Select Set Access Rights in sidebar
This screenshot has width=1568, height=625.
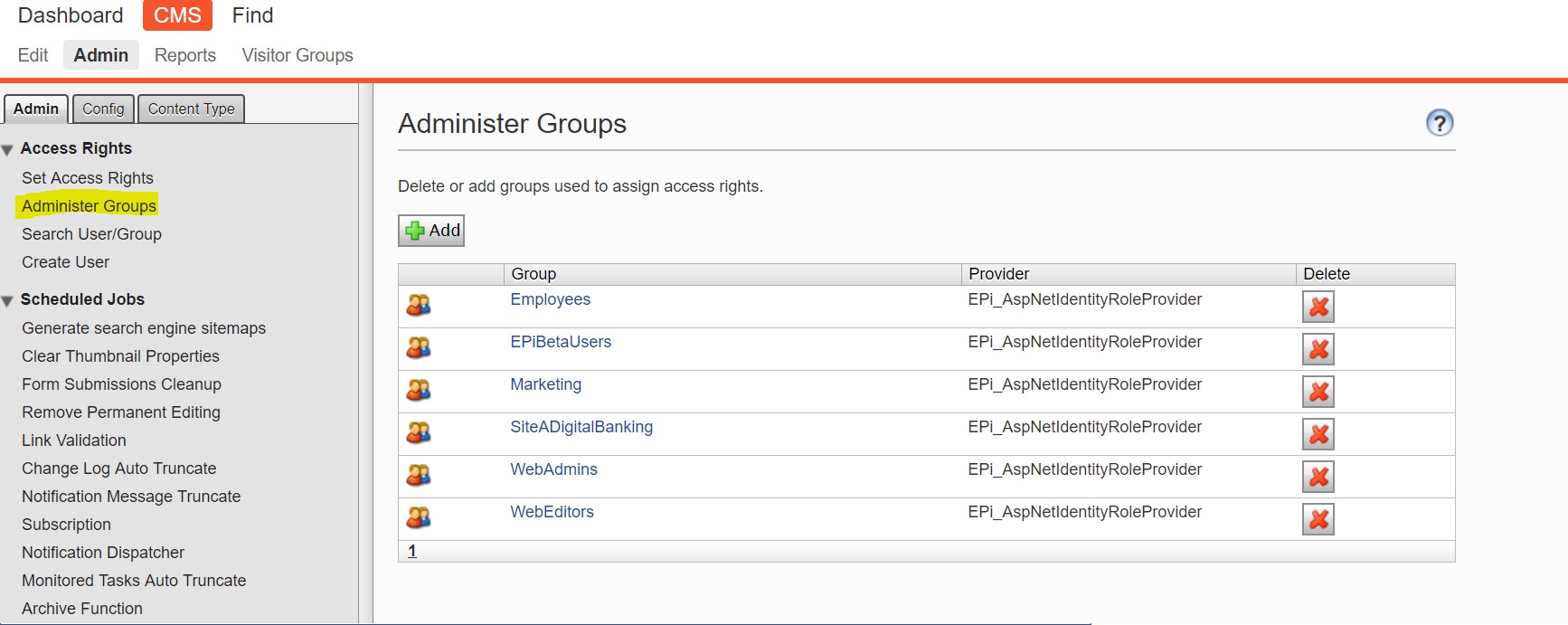(x=88, y=178)
